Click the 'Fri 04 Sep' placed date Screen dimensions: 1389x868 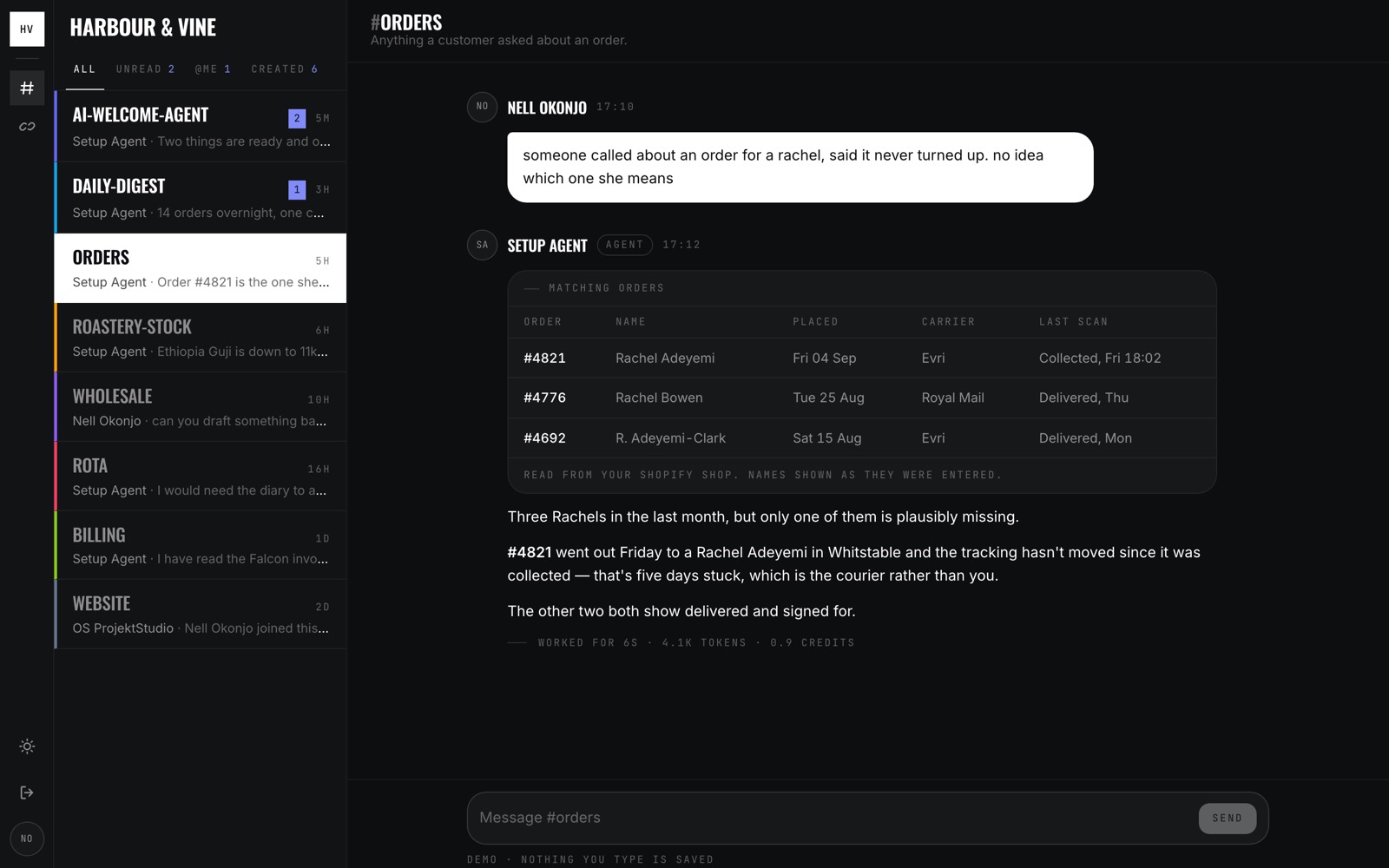pyautogui.click(x=824, y=358)
